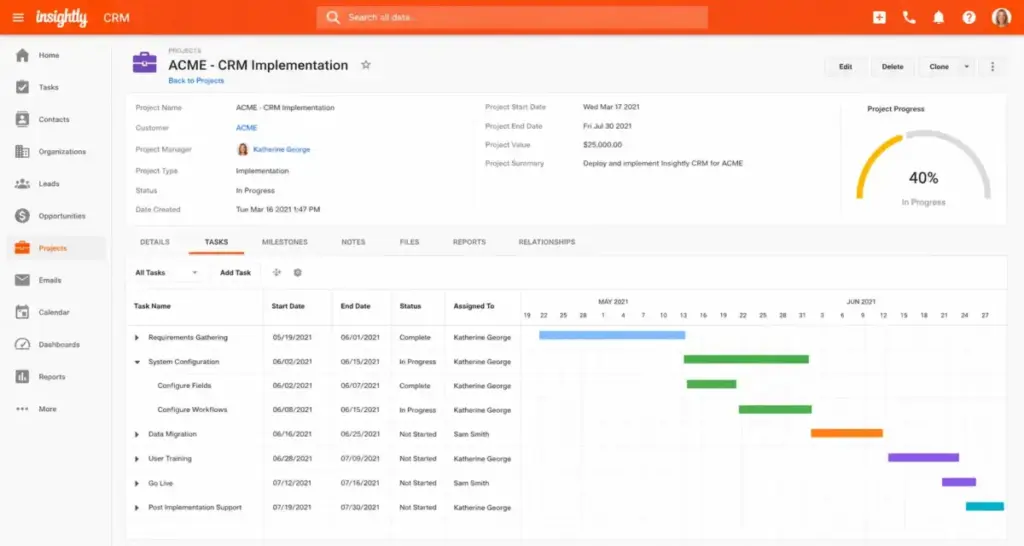Click the purple project briefcase icon
This screenshot has width=1024, height=546.
coord(144,63)
